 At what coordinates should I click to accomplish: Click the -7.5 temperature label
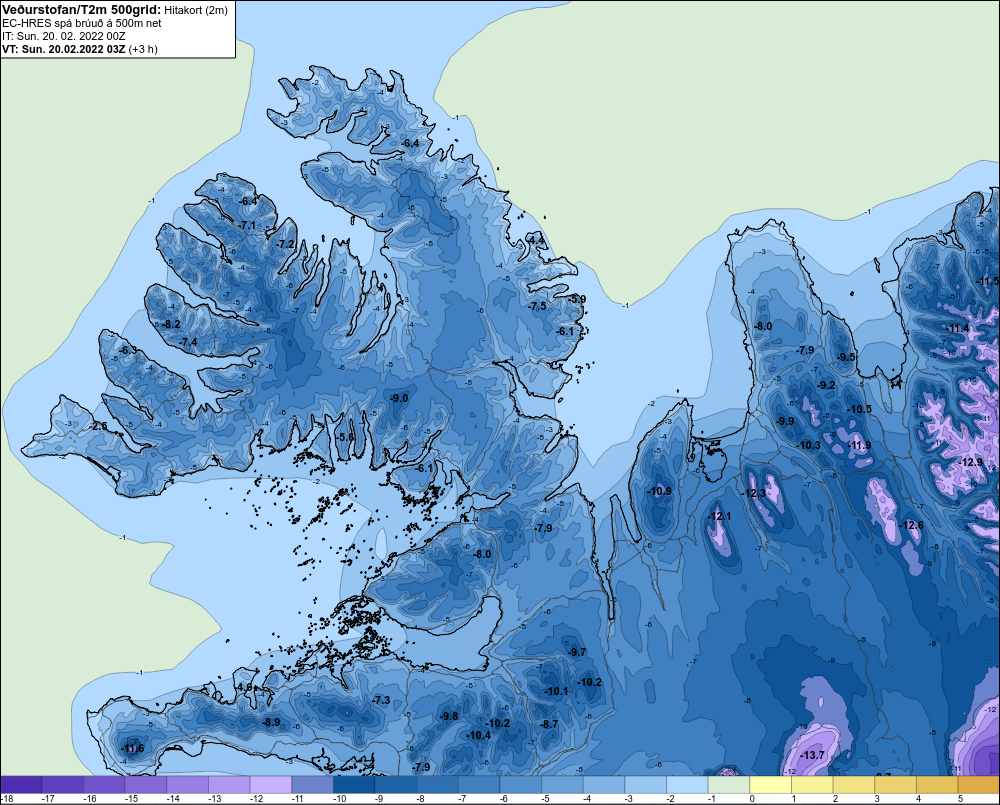[x=538, y=306]
